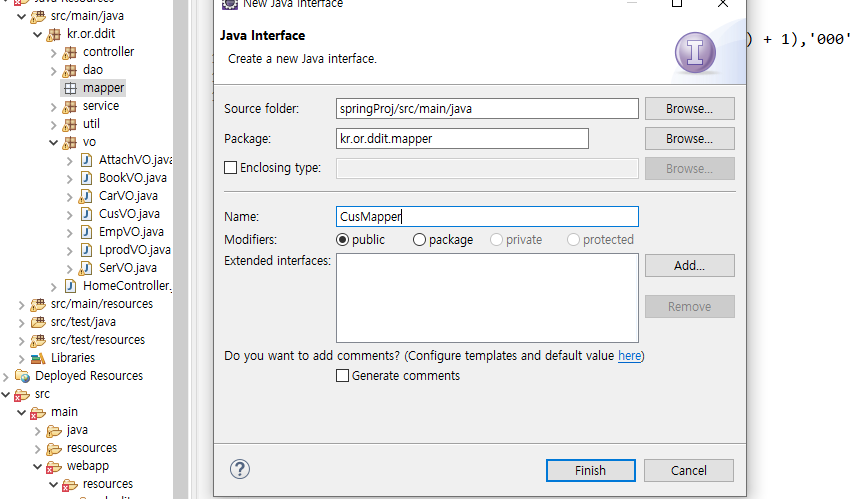Click the SerVO.java file icon

tap(85, 268)
